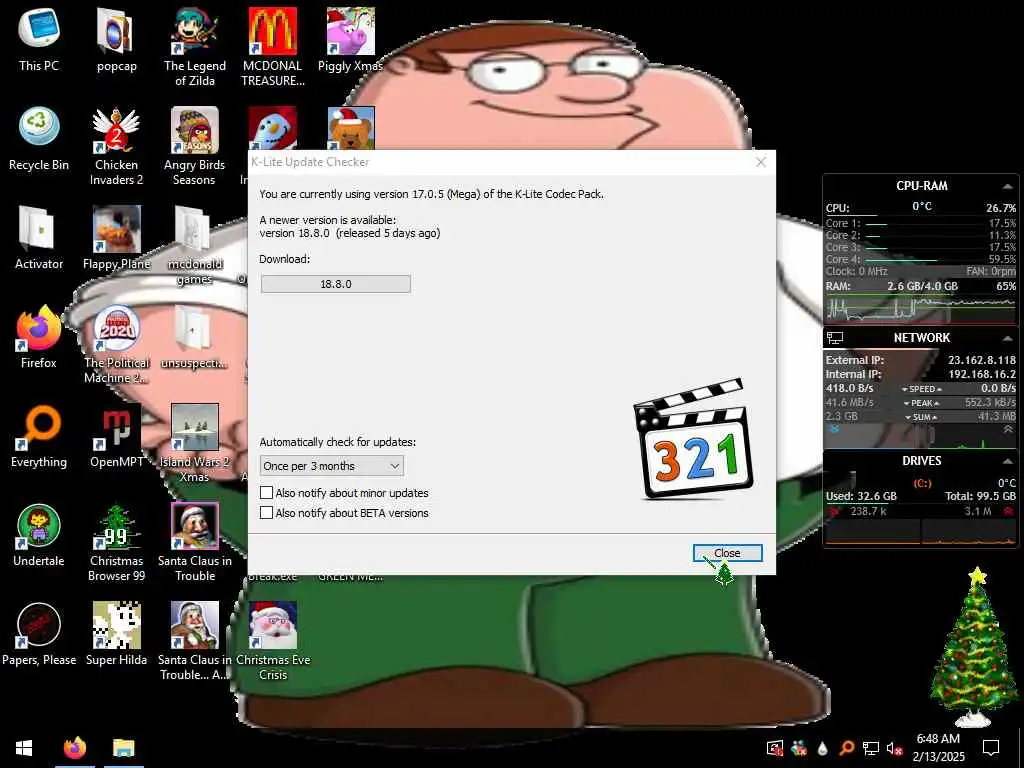This screenshot has height=768, width=1024.
Task: Open the unsuspecti... folder icon
Action: coord(195,337)
